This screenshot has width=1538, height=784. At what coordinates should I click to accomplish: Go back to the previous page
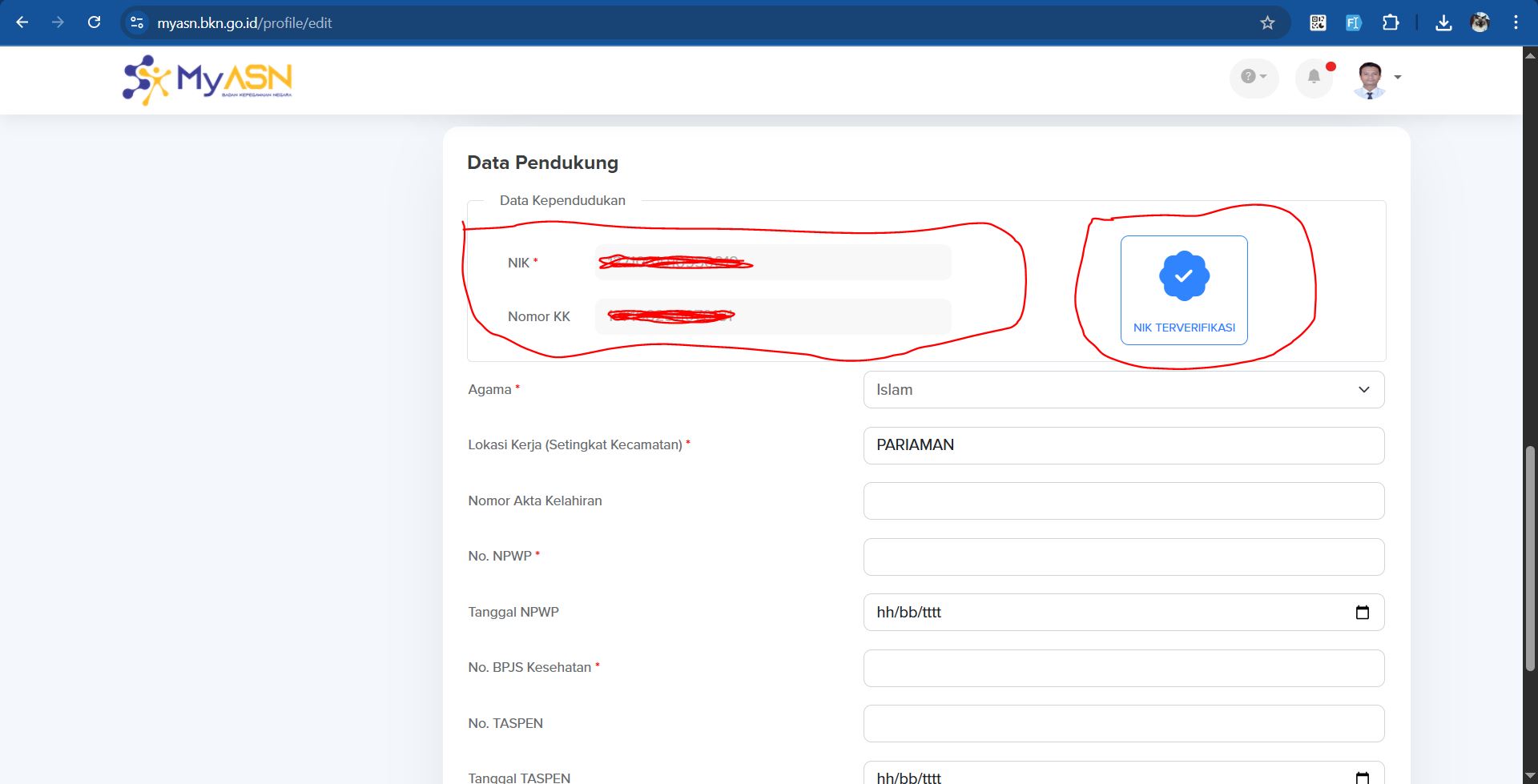[22, 22]
